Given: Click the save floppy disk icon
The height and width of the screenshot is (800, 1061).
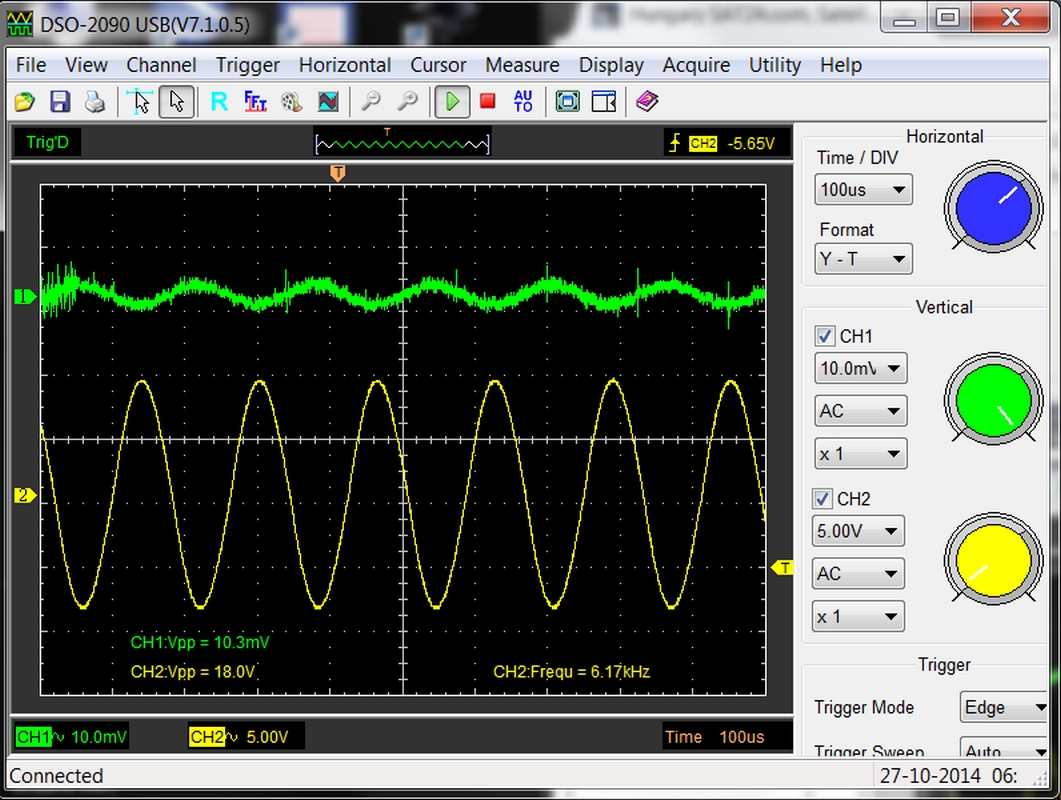Looking at the screenshot, I should [59, 101].
